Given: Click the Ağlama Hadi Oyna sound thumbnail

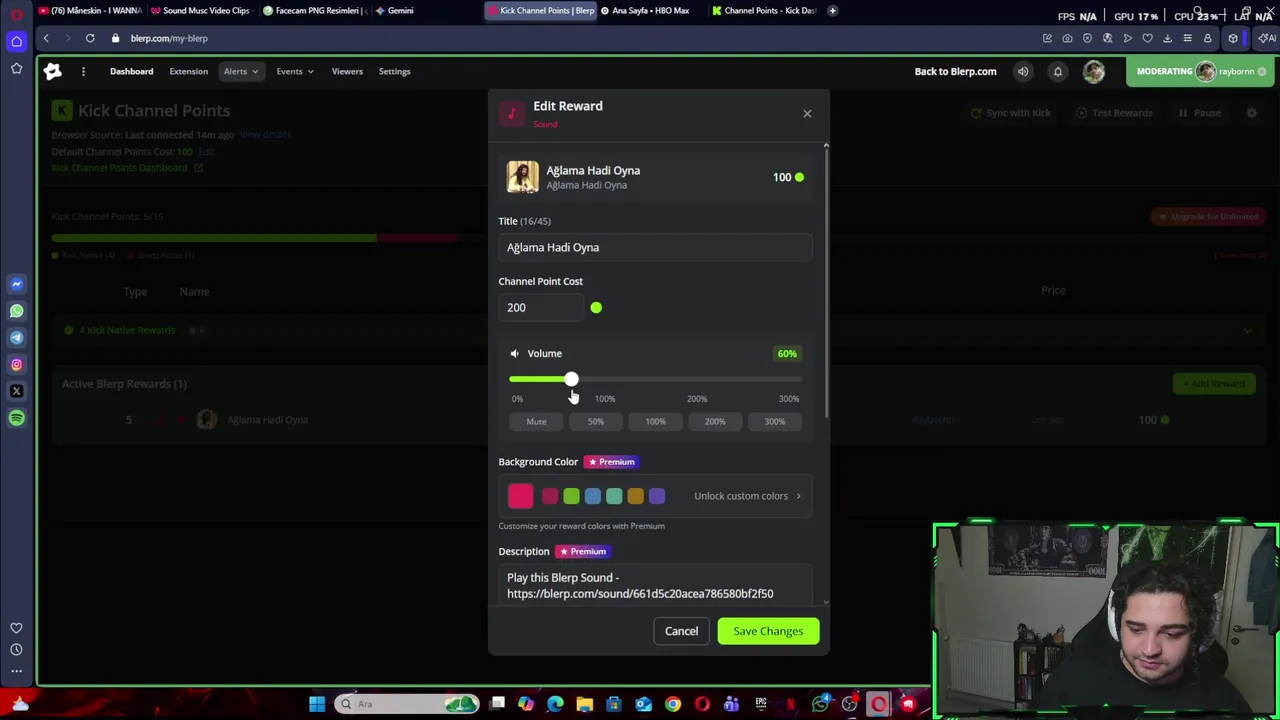Looking at the screenshot, I should [522, 177].
